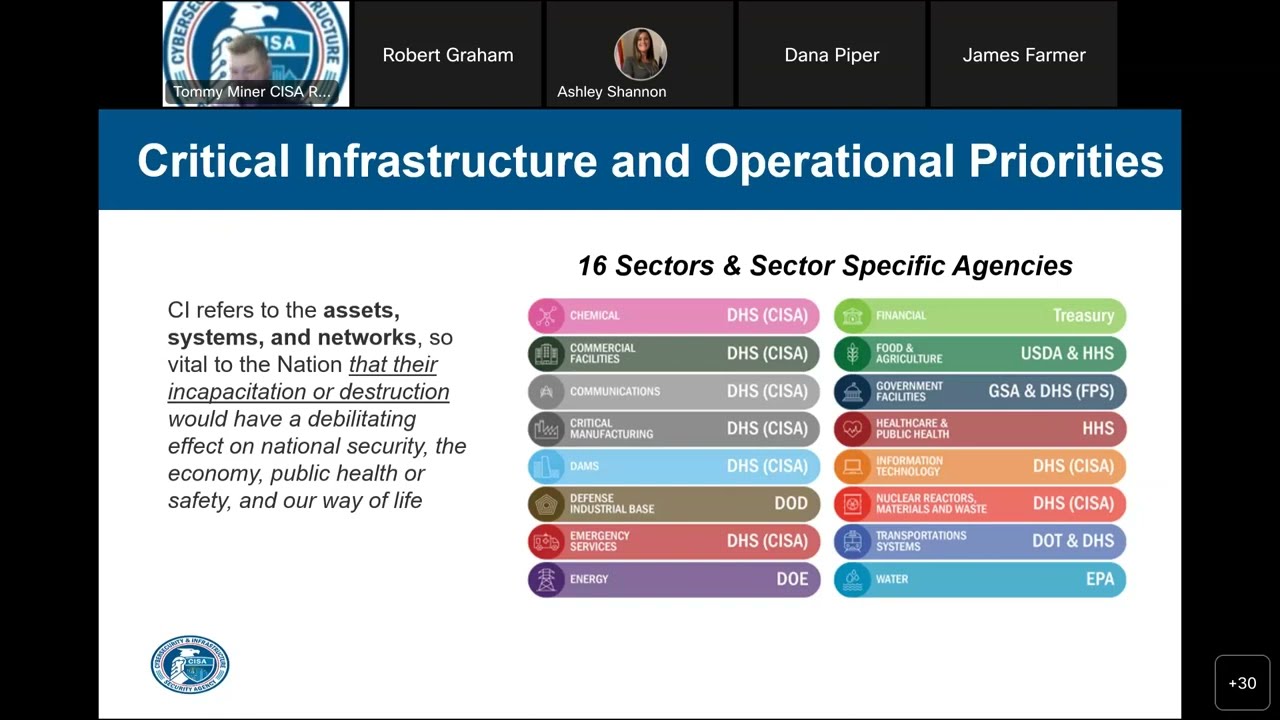Click the slide title Critical Infrastructure and Operational Priorities
The height and width of the screenshot is (720, 1280).
click(650, 161)
